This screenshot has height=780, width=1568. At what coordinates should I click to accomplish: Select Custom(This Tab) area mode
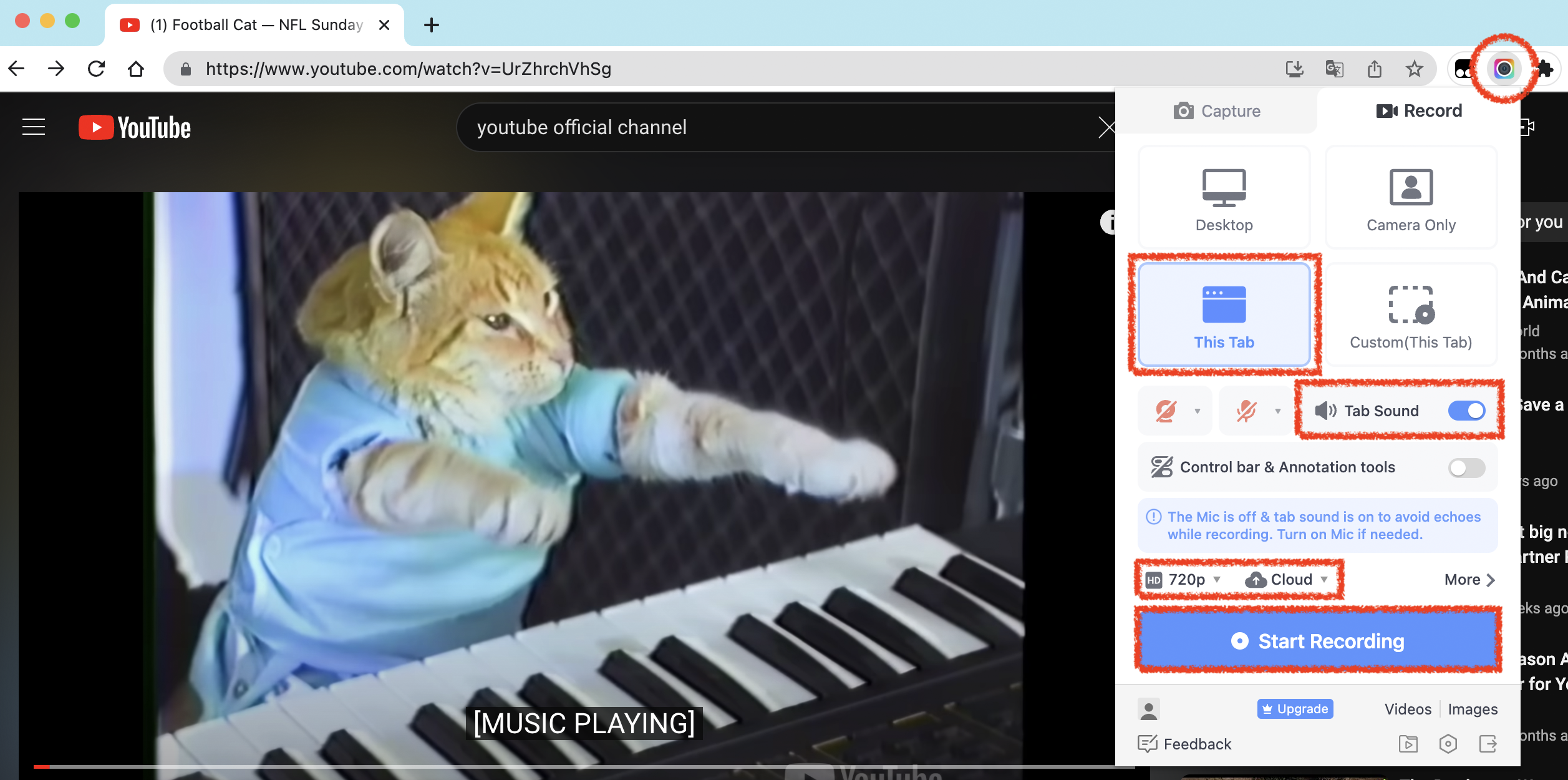[x=1411, y=315]
